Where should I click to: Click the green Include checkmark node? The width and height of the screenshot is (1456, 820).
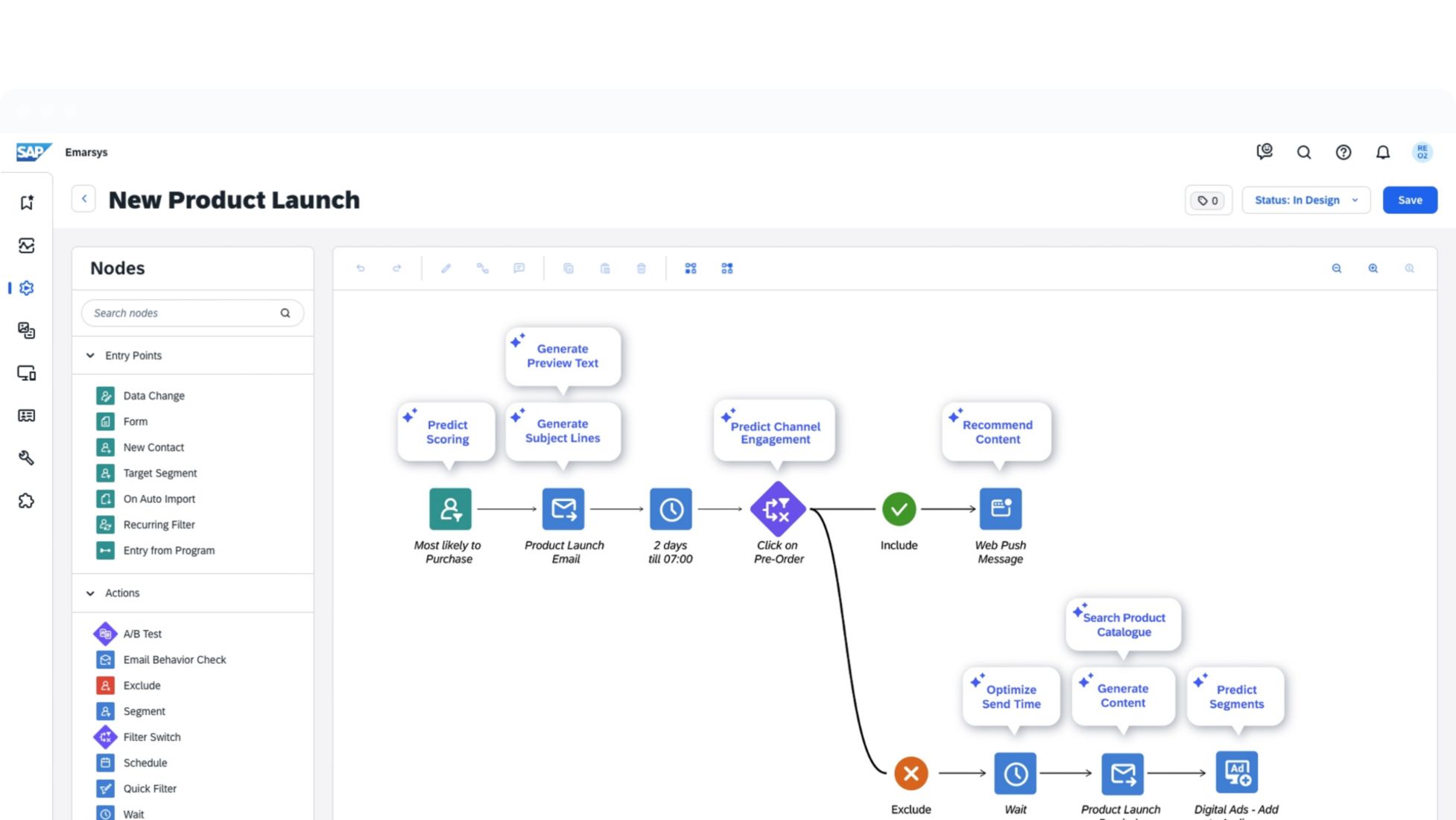tap(899, 509)
